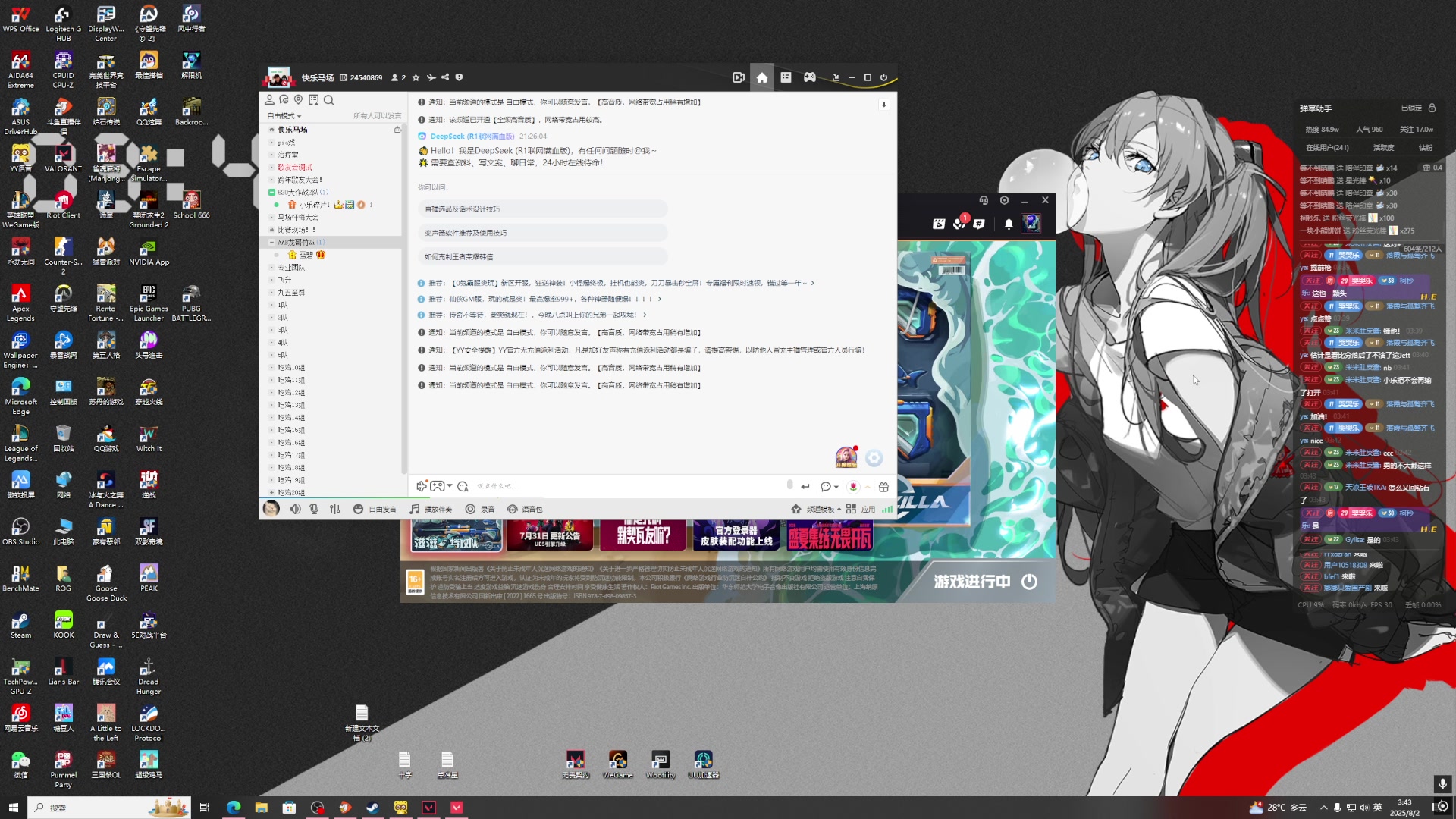Screen dimensions: 1456x819
Task: Open the bulletin board icon in sidebar
Action: point(313,99)
